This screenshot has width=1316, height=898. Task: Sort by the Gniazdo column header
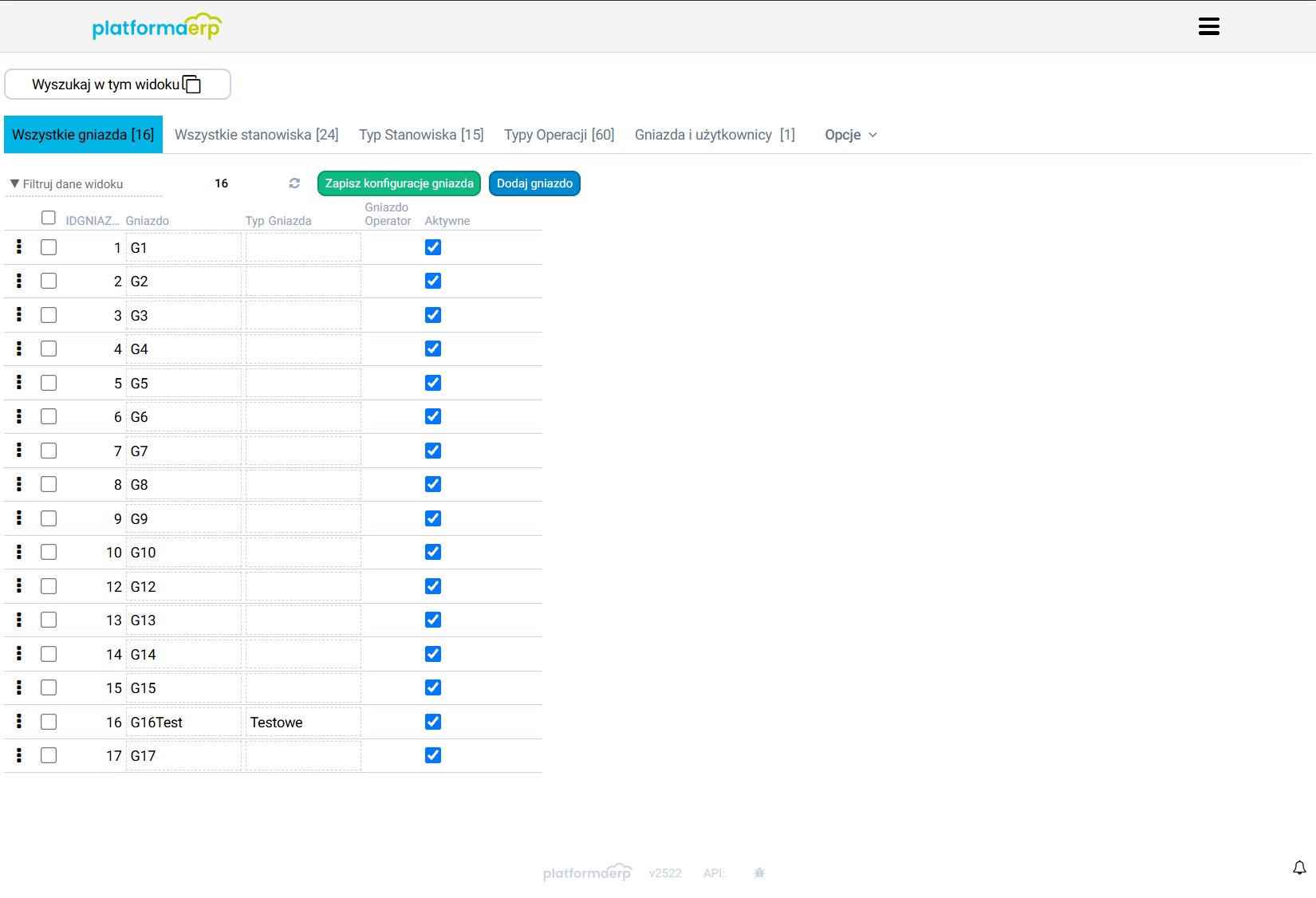148,221
